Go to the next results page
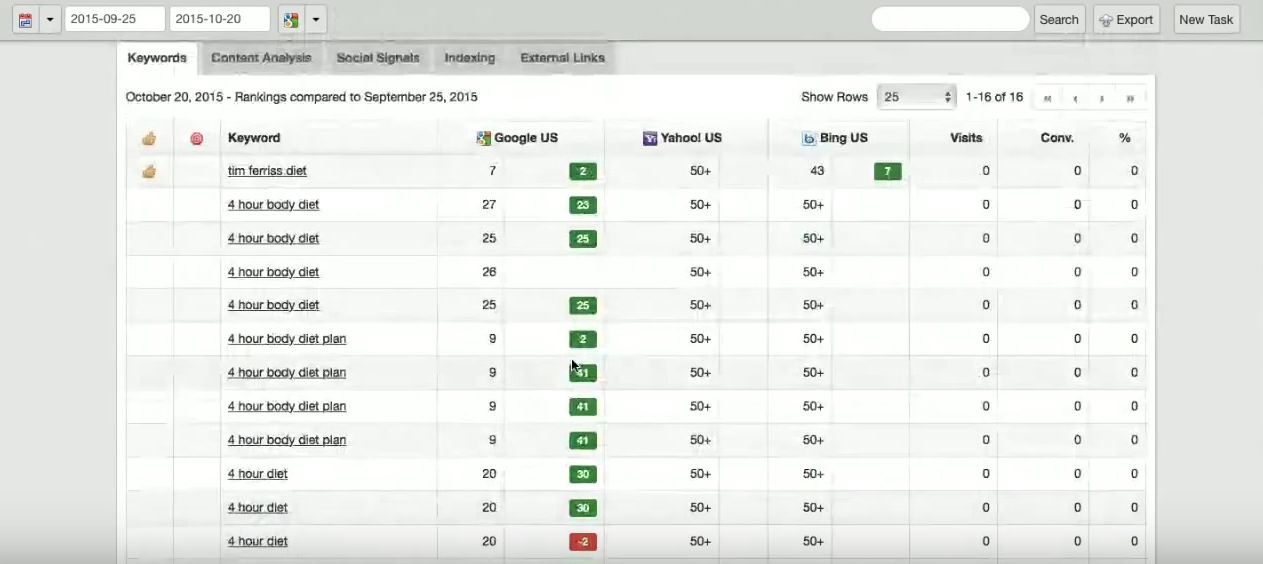The width and height of the screenshot is (1263, 564). [1102, 98]
